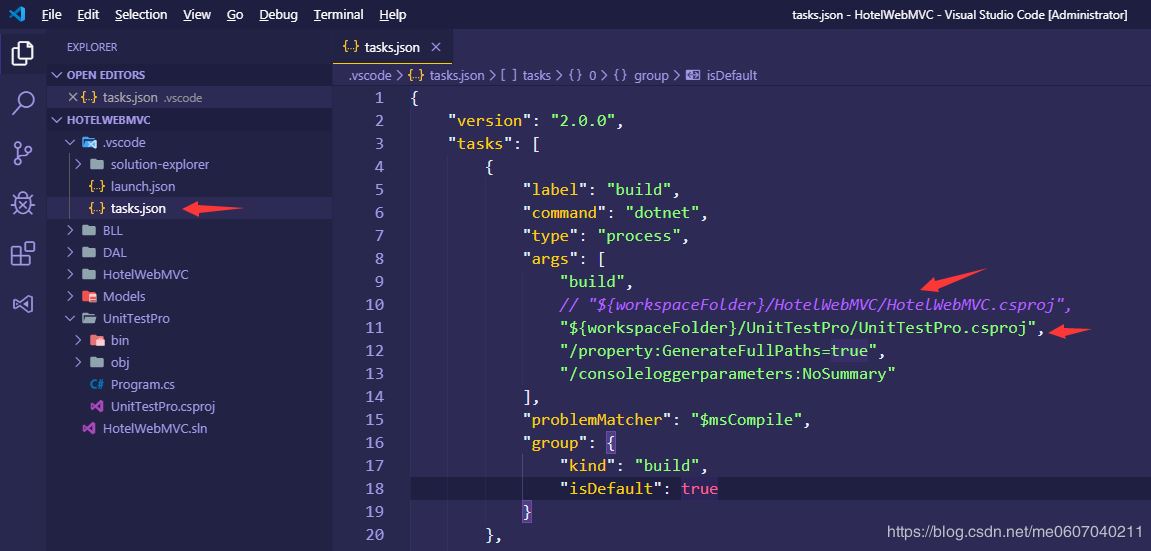1151x551 pixels.
Task: Open the Help menu
Action: [393, 15]
